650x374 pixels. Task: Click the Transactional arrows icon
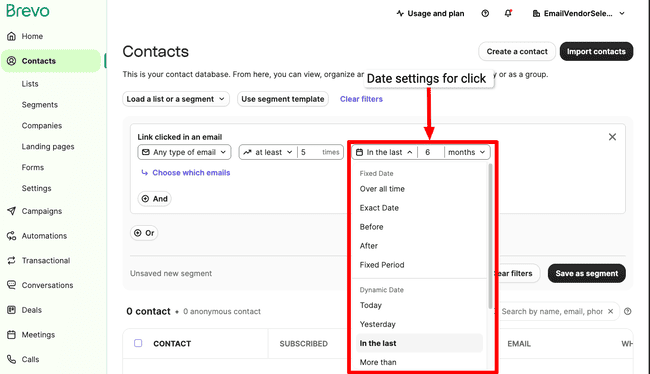11,260
